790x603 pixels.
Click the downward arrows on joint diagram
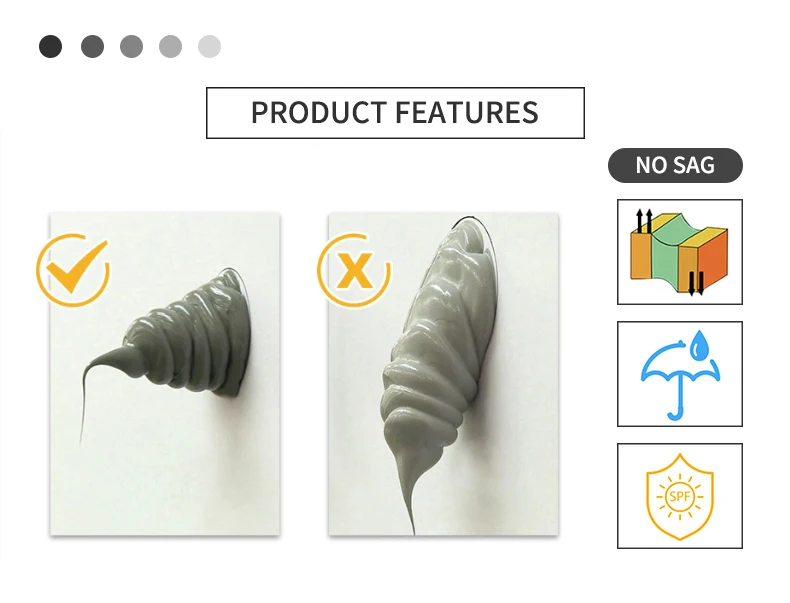pos(696,283)
